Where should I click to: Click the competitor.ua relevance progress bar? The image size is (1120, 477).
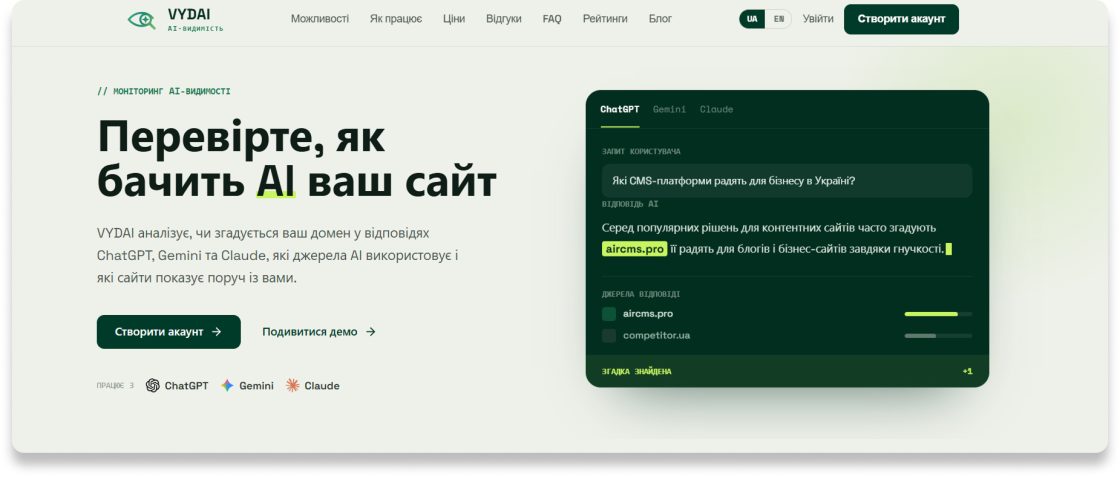(938, 336)
